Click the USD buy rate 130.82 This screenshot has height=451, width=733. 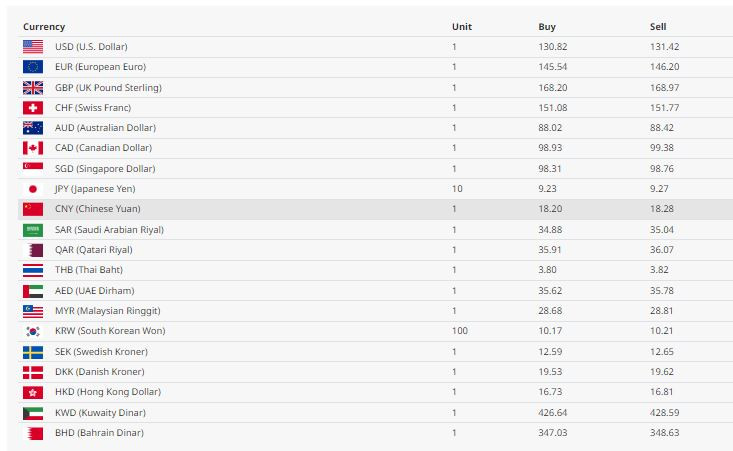pos(553,47)
